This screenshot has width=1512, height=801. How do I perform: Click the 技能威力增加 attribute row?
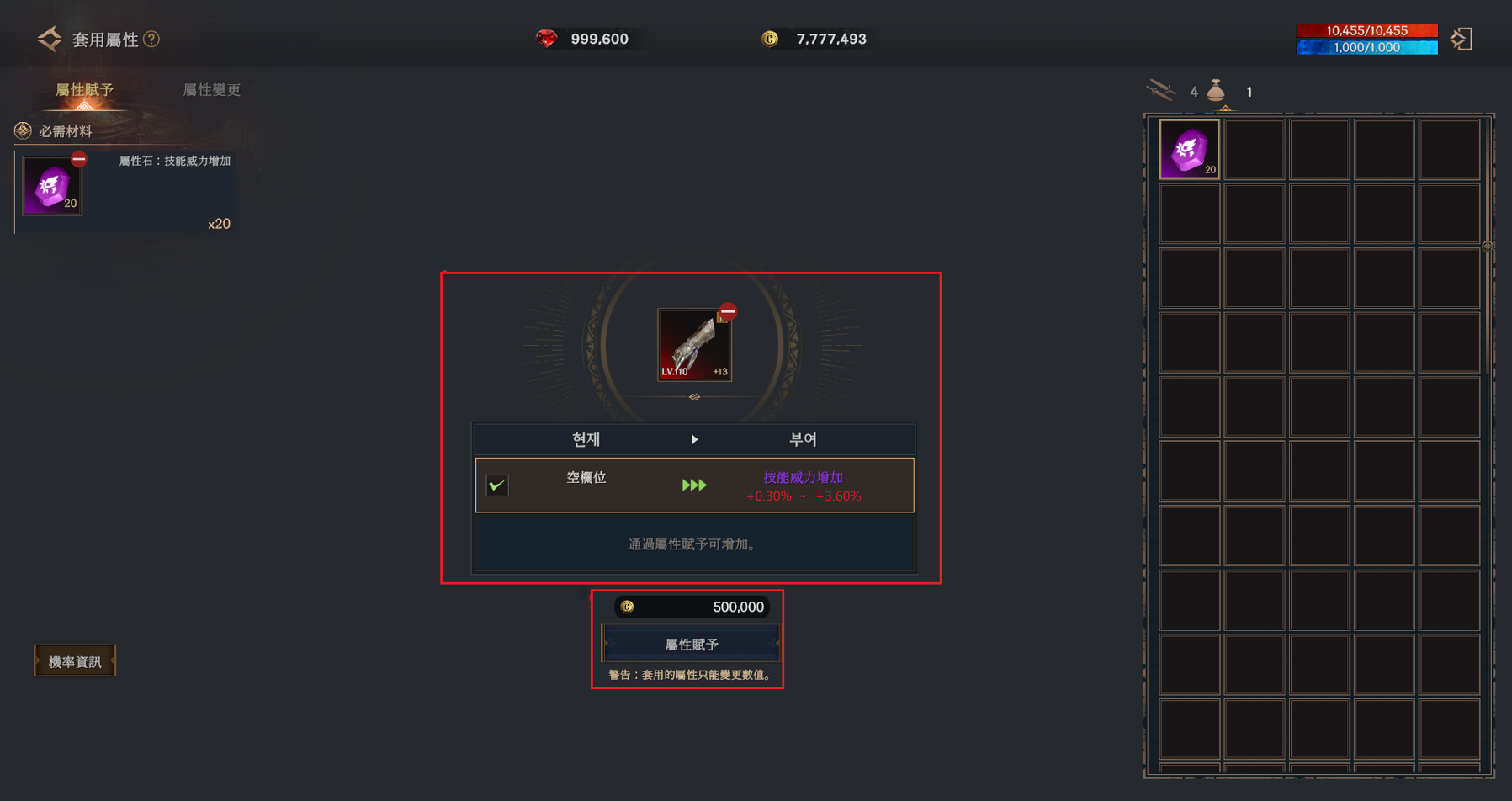point(694,485)
